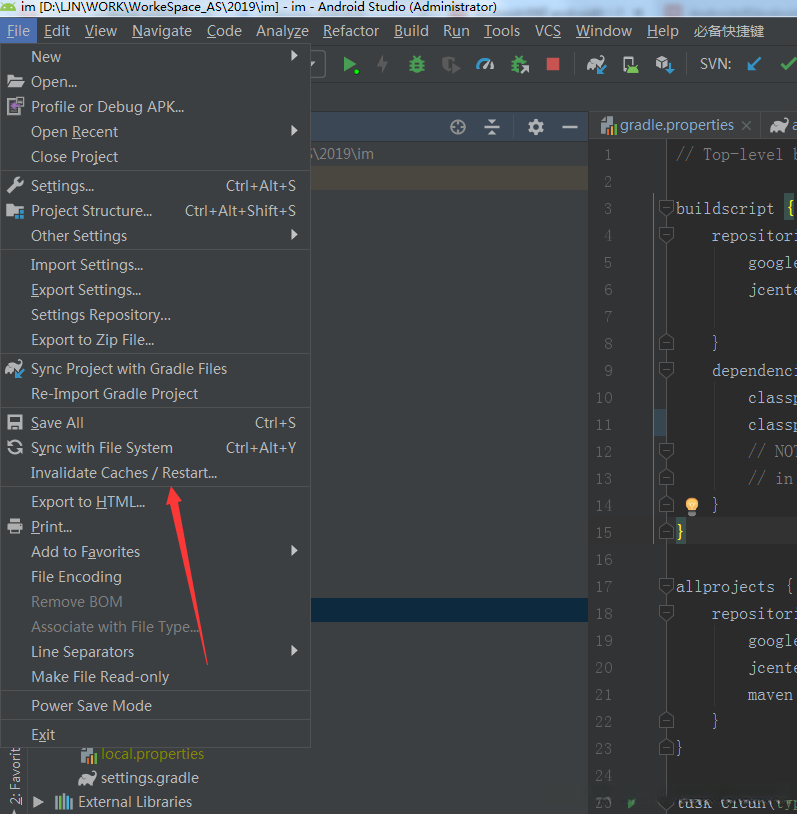Viewport: 797px width, 814px height.
Task: Close the gradle.properties tab
Action: click(747, 126)
